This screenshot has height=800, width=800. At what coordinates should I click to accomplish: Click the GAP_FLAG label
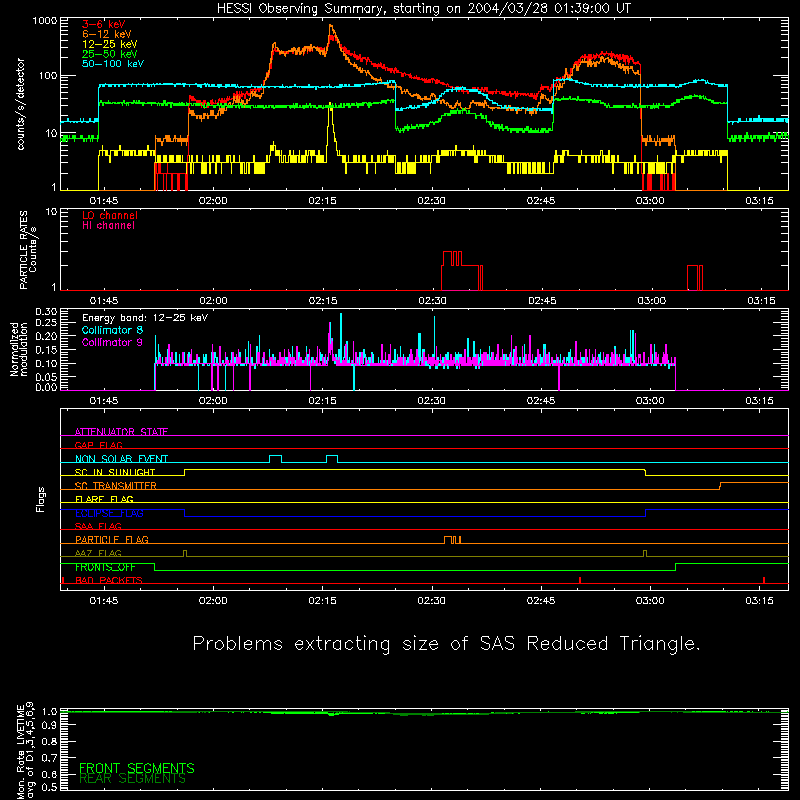98,445
